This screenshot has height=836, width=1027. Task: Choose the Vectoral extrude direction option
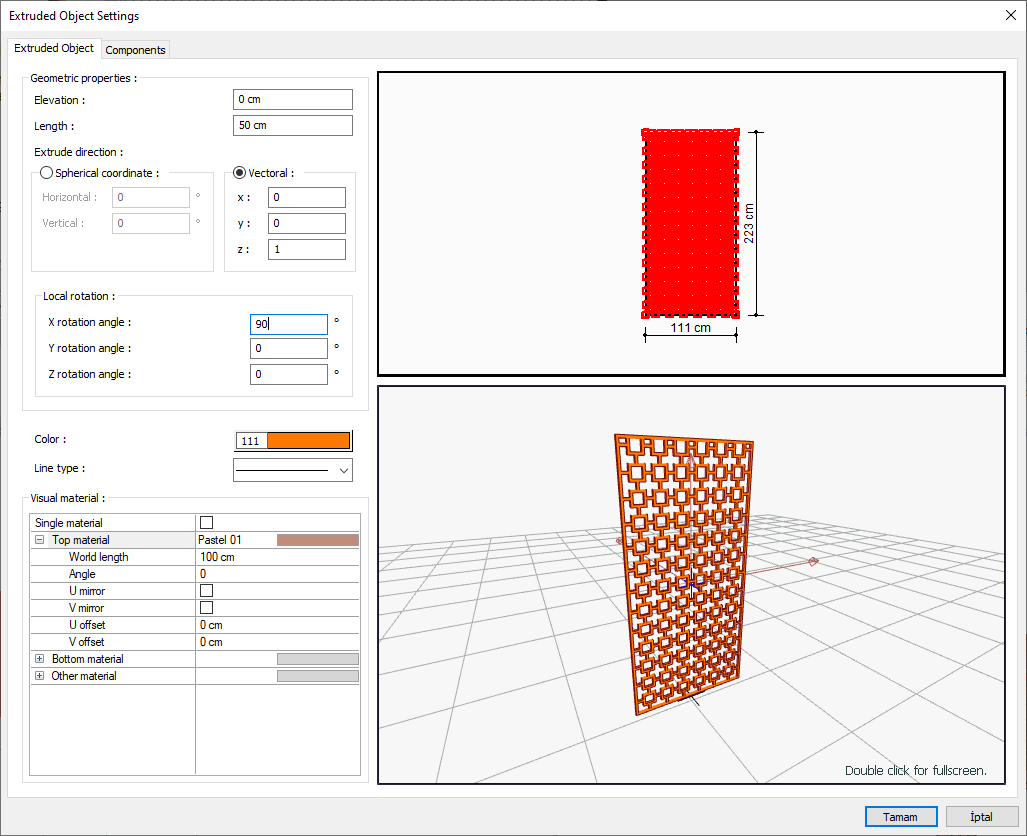click(x=239, y=173)
